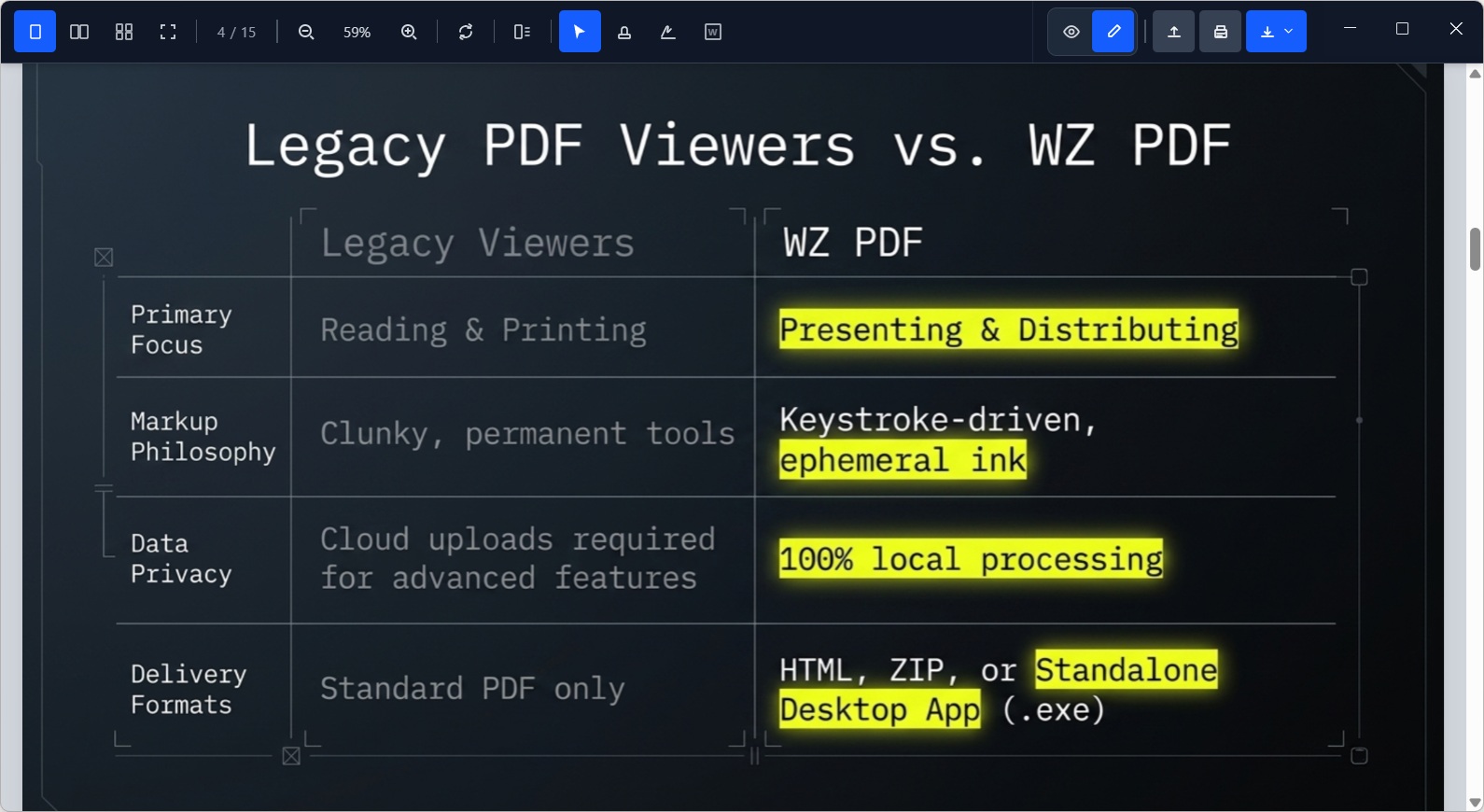Click the Standard PDF only cell
The height and width of the screenshot is (812, 1484).
point(472,689)
